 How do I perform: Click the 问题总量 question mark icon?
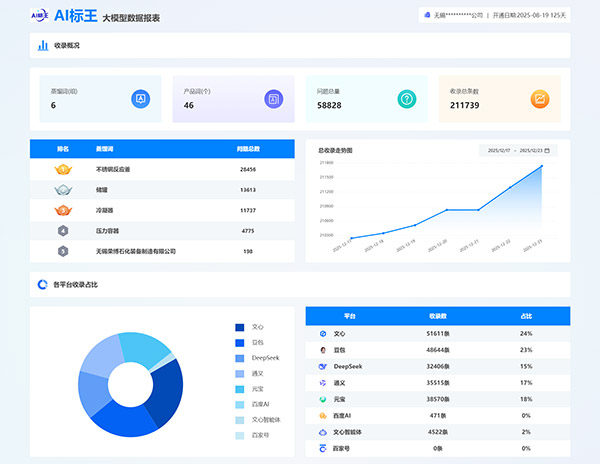406,99
